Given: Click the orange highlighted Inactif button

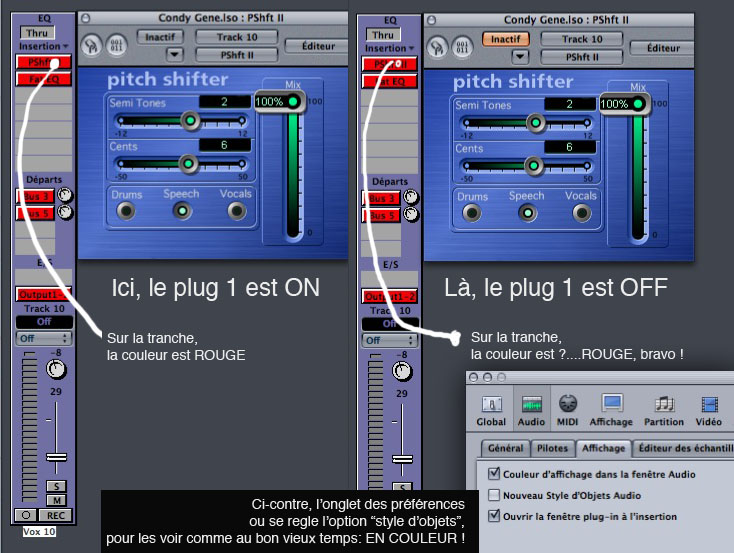Looking at the screenshot, I should click(x=505, y=38).
